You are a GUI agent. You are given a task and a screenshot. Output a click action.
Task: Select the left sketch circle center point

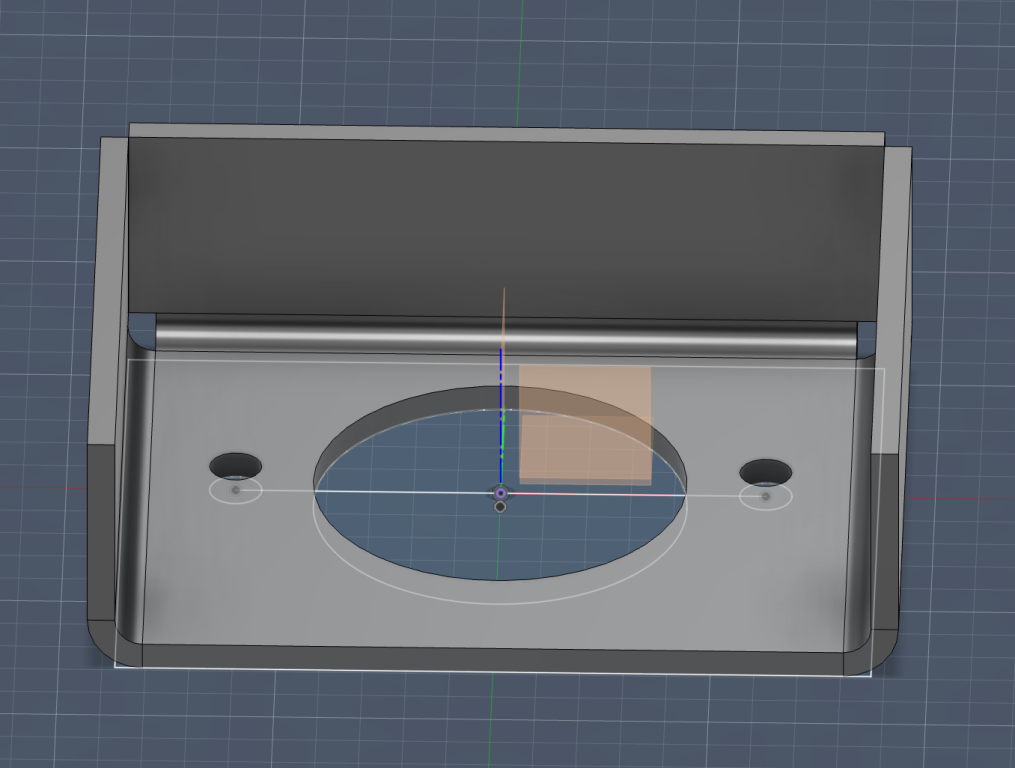coord(236,490)
